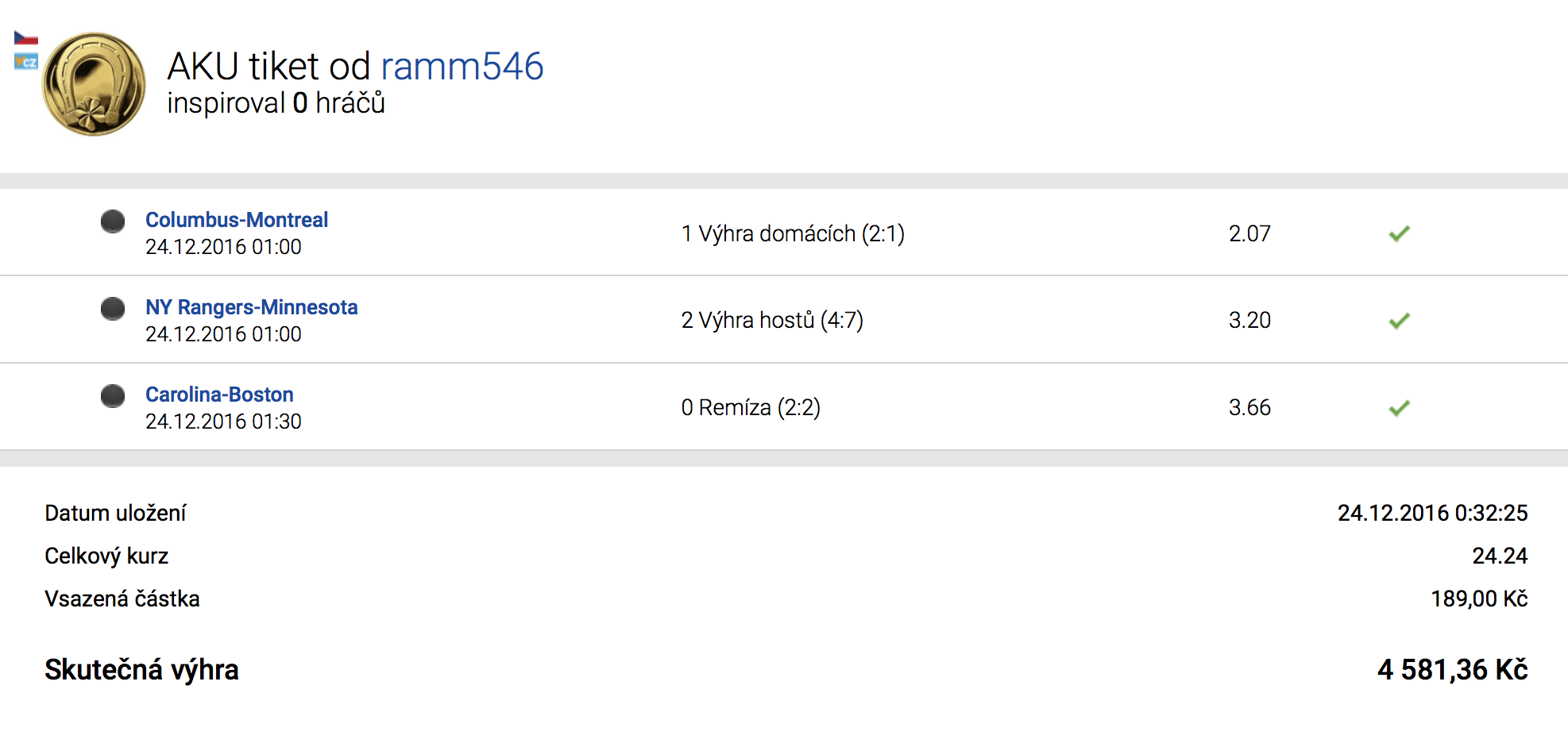Click the '0 Remíza (2:2)' tip

pos(751,407)
